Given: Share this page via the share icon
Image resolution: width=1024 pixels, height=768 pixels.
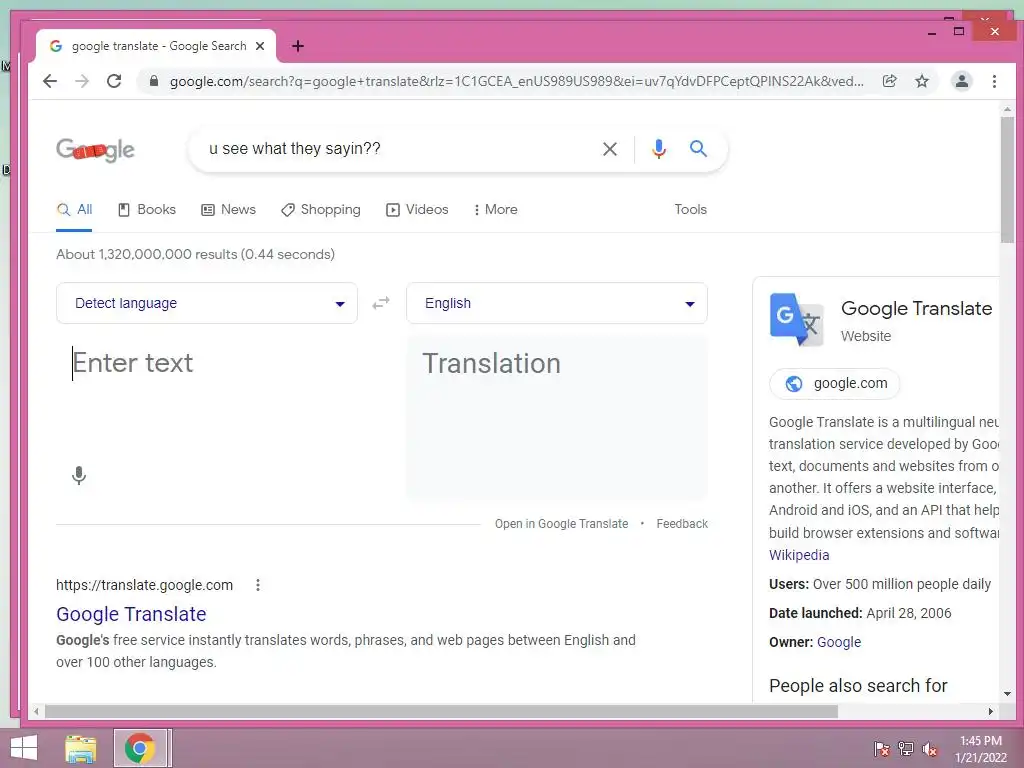Looking at the screenshot, I should click(x=889, y=81).
